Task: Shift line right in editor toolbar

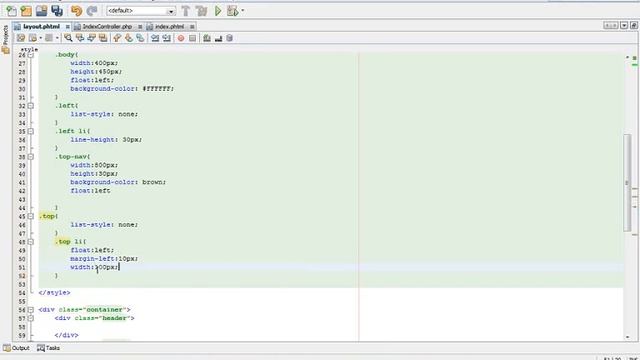Action: point(166,38)
